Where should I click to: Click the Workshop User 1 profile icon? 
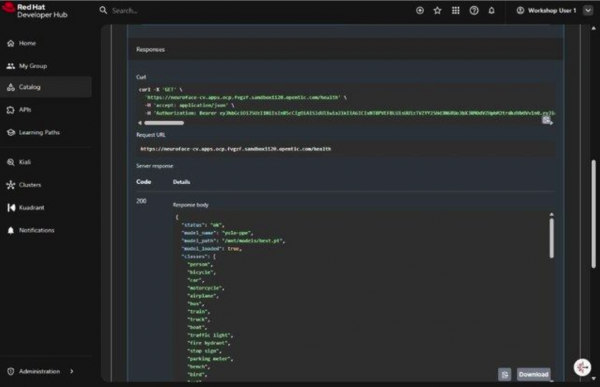coord(520,11)
